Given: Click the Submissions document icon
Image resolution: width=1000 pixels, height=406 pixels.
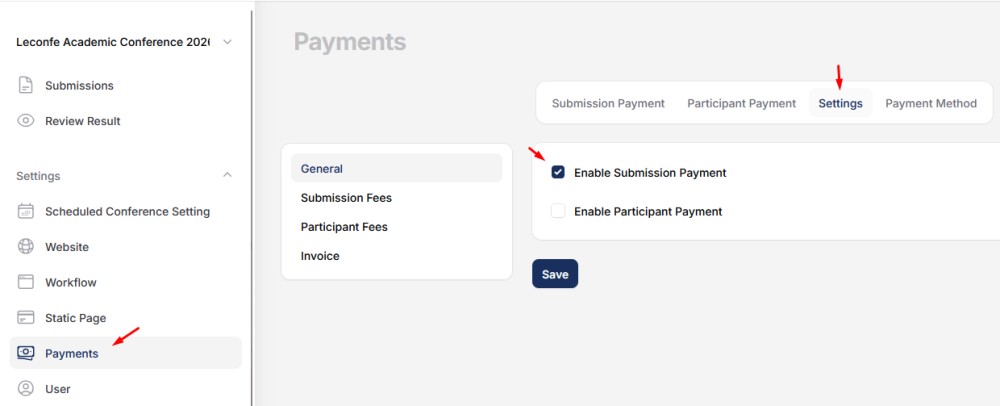Looking at the screenshot, I should [26, 86].
